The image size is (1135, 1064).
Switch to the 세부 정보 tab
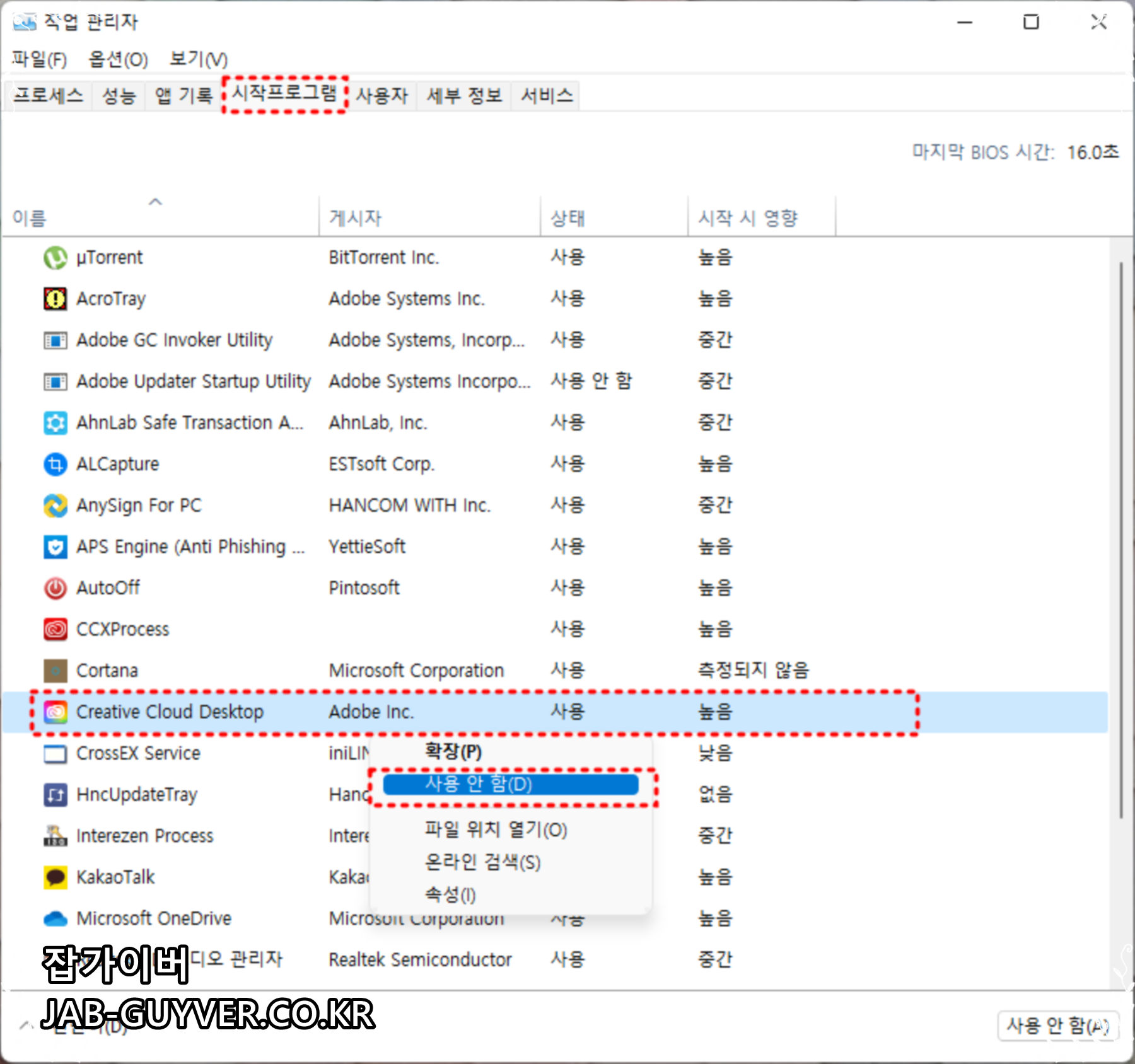click(x=464, y=96)
